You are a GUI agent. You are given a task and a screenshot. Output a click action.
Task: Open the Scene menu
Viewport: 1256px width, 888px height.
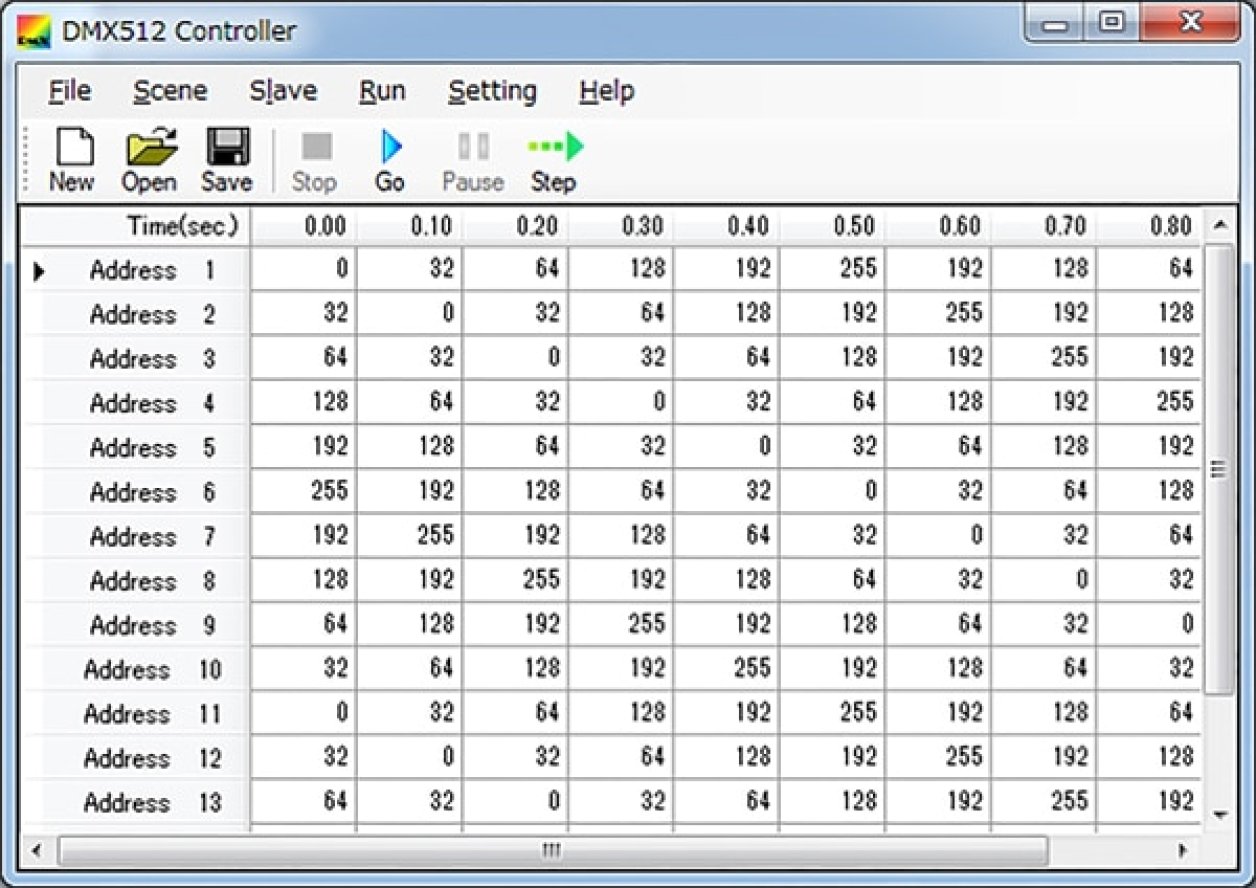[169, 91]
